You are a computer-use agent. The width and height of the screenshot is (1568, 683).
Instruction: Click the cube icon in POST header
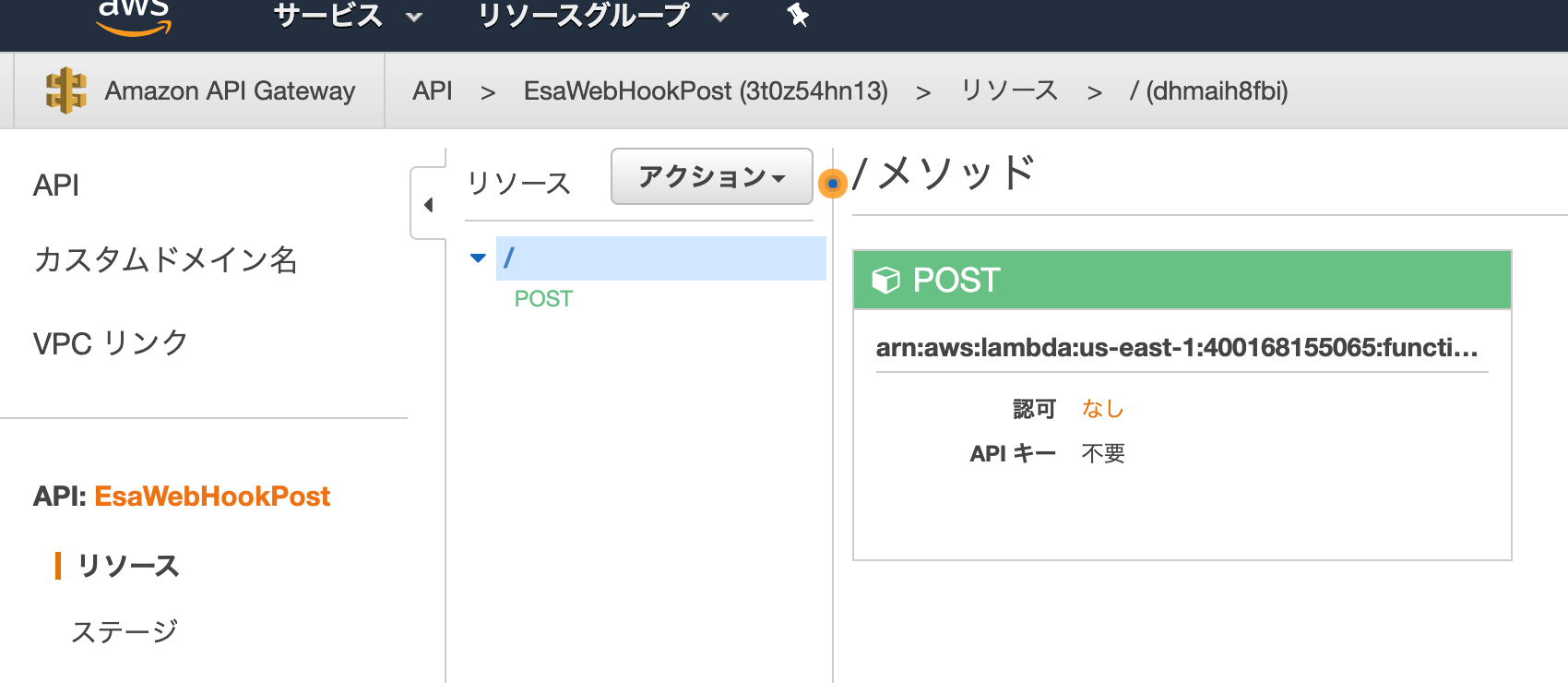tap(885, 280)
